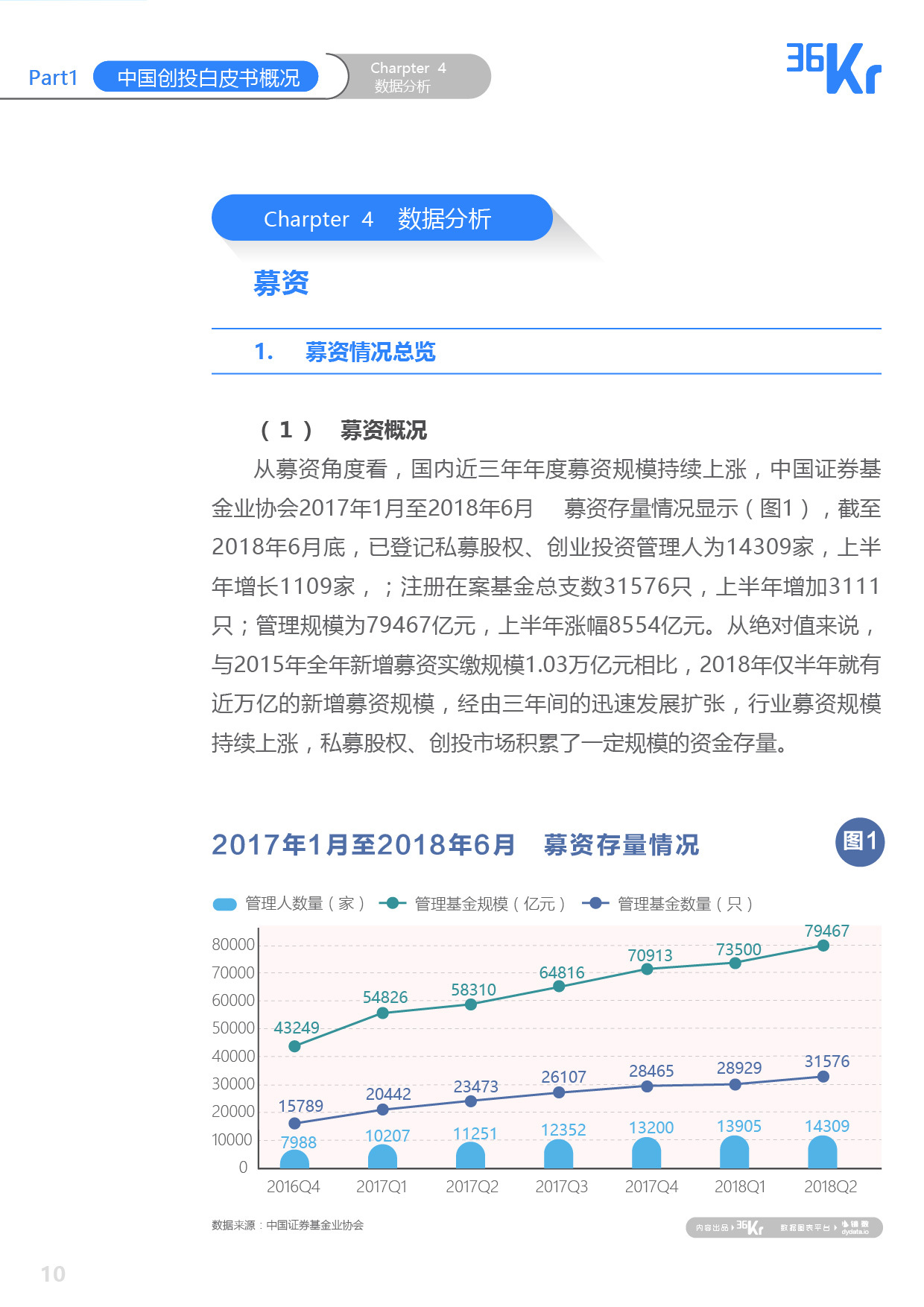924x1307 pixels.
Task: Click the 管理基金规模（亿元）legend marker
Action: tap(393, 904)
